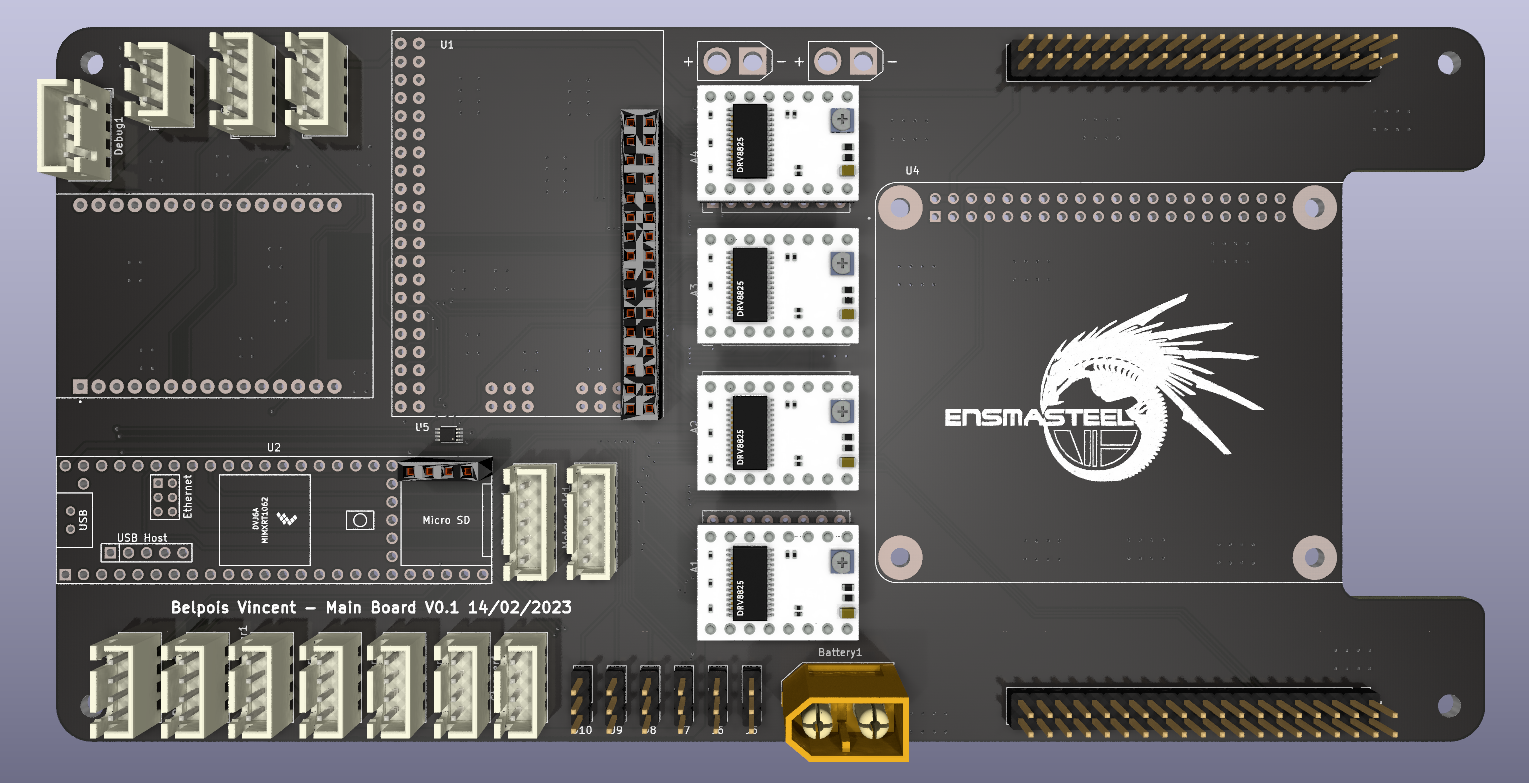Click the U4 bottom-right mounting pad
Screen dimensions: 1529x783
(1314, 557)
